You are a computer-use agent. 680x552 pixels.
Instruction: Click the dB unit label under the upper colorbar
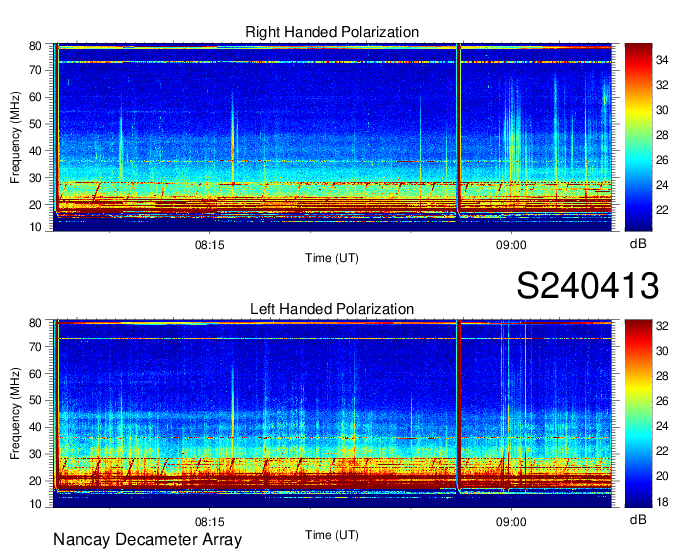638,244
